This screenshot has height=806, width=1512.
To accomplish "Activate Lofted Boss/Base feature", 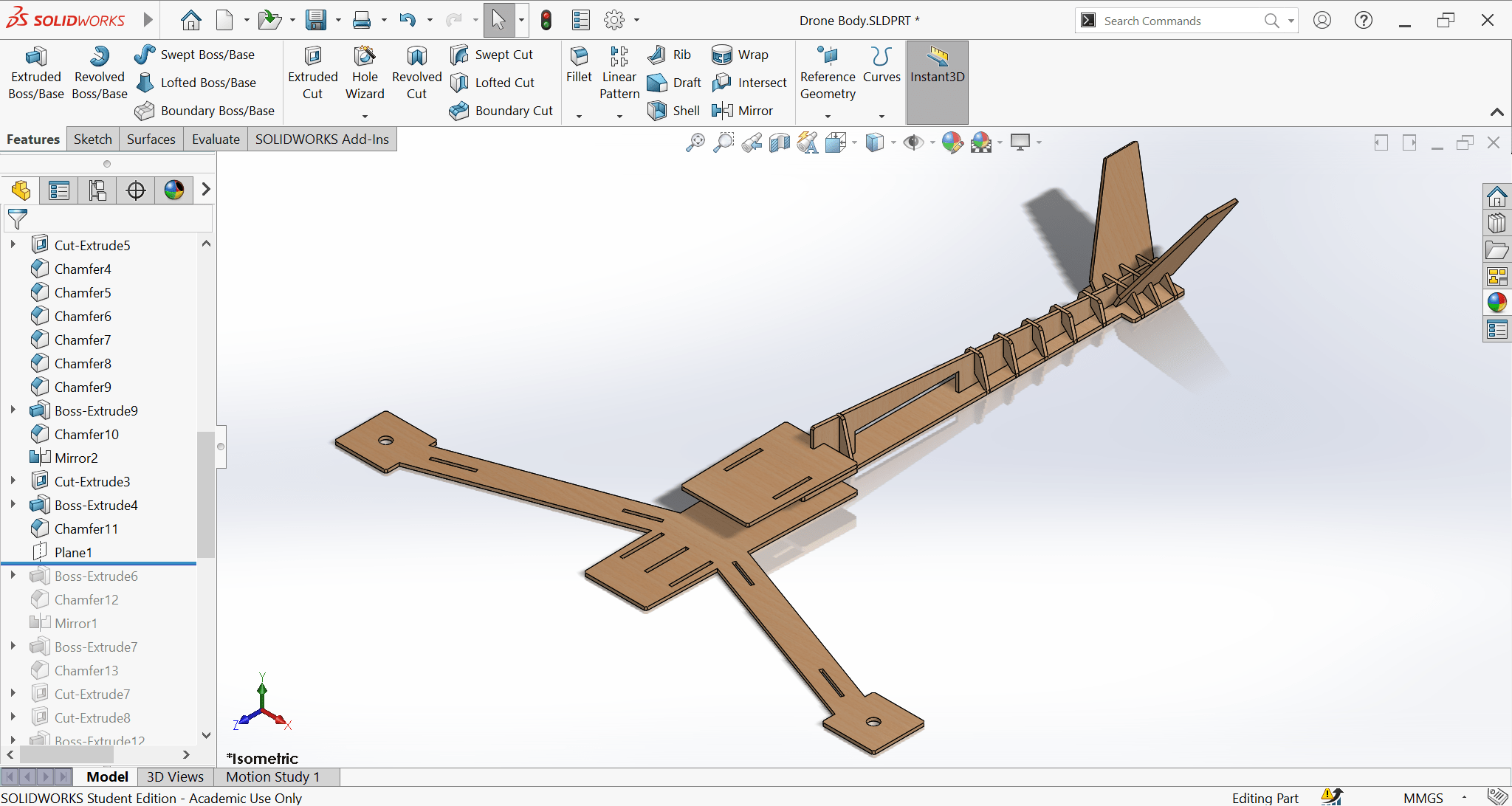I will pyautogui.click(x=196, y=83).
